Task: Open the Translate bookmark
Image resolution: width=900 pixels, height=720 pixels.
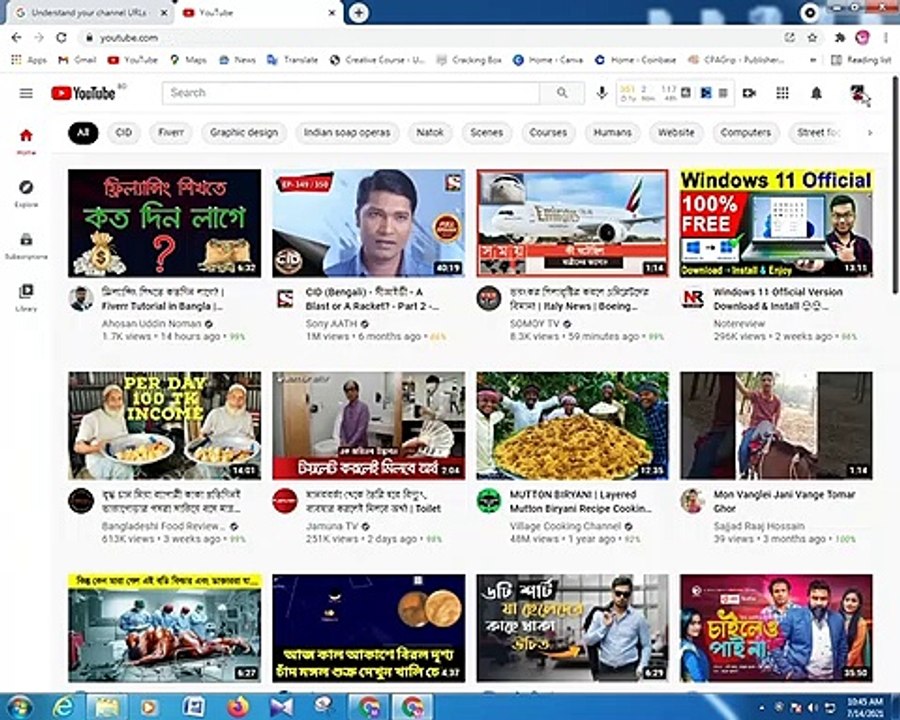Action: click(293, 60)
